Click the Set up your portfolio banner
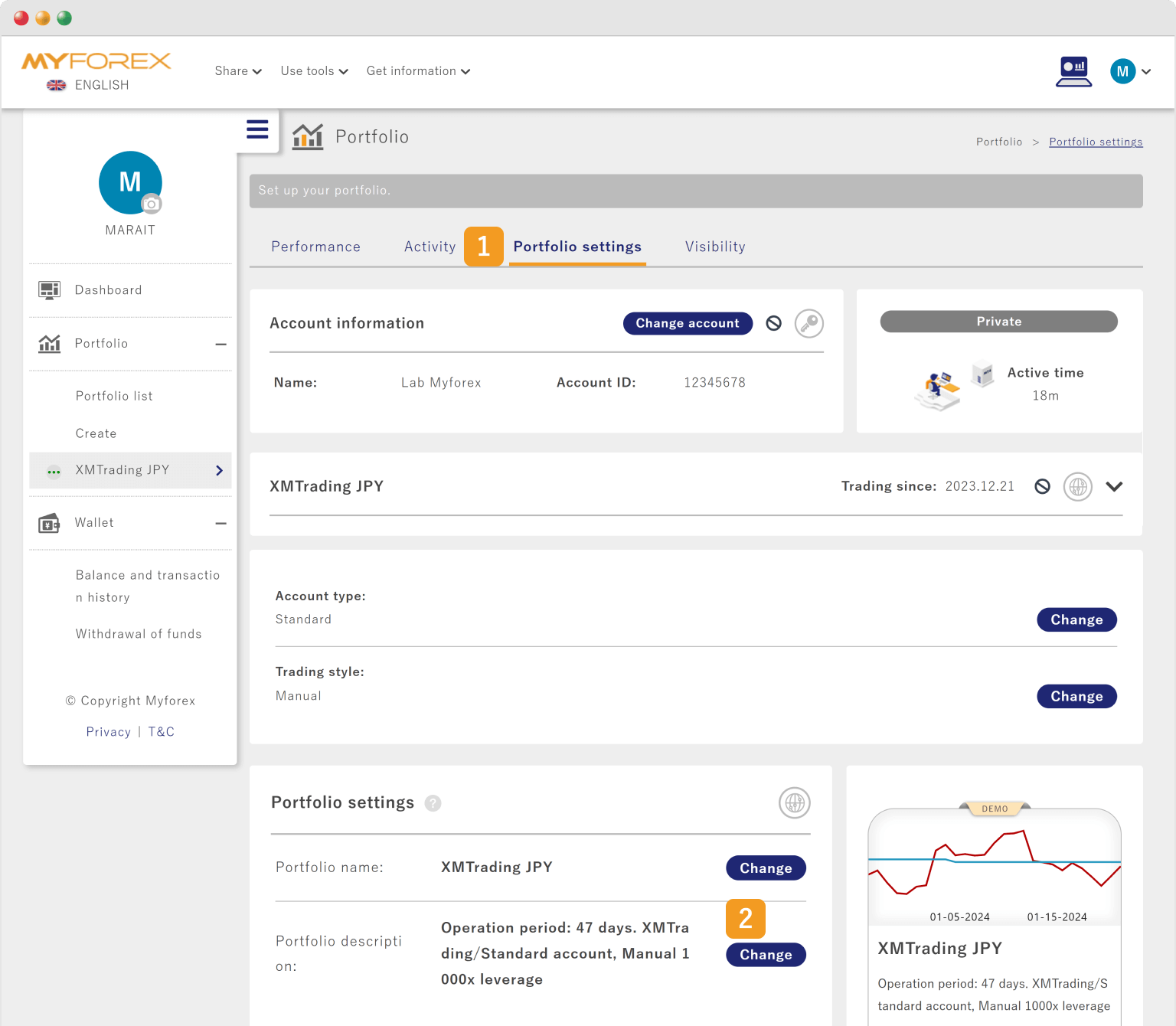Screen dimensions: 1176x1026 [x=696, y=191]
